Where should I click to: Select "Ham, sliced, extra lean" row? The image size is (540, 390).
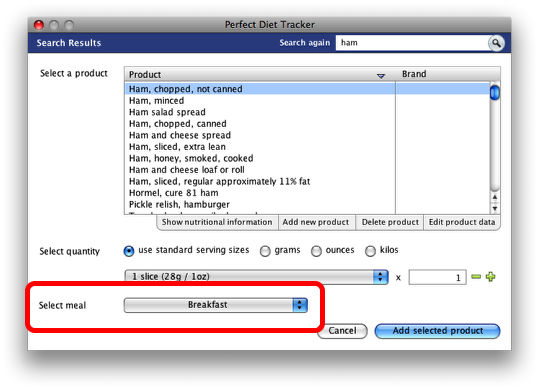(307, 147)
